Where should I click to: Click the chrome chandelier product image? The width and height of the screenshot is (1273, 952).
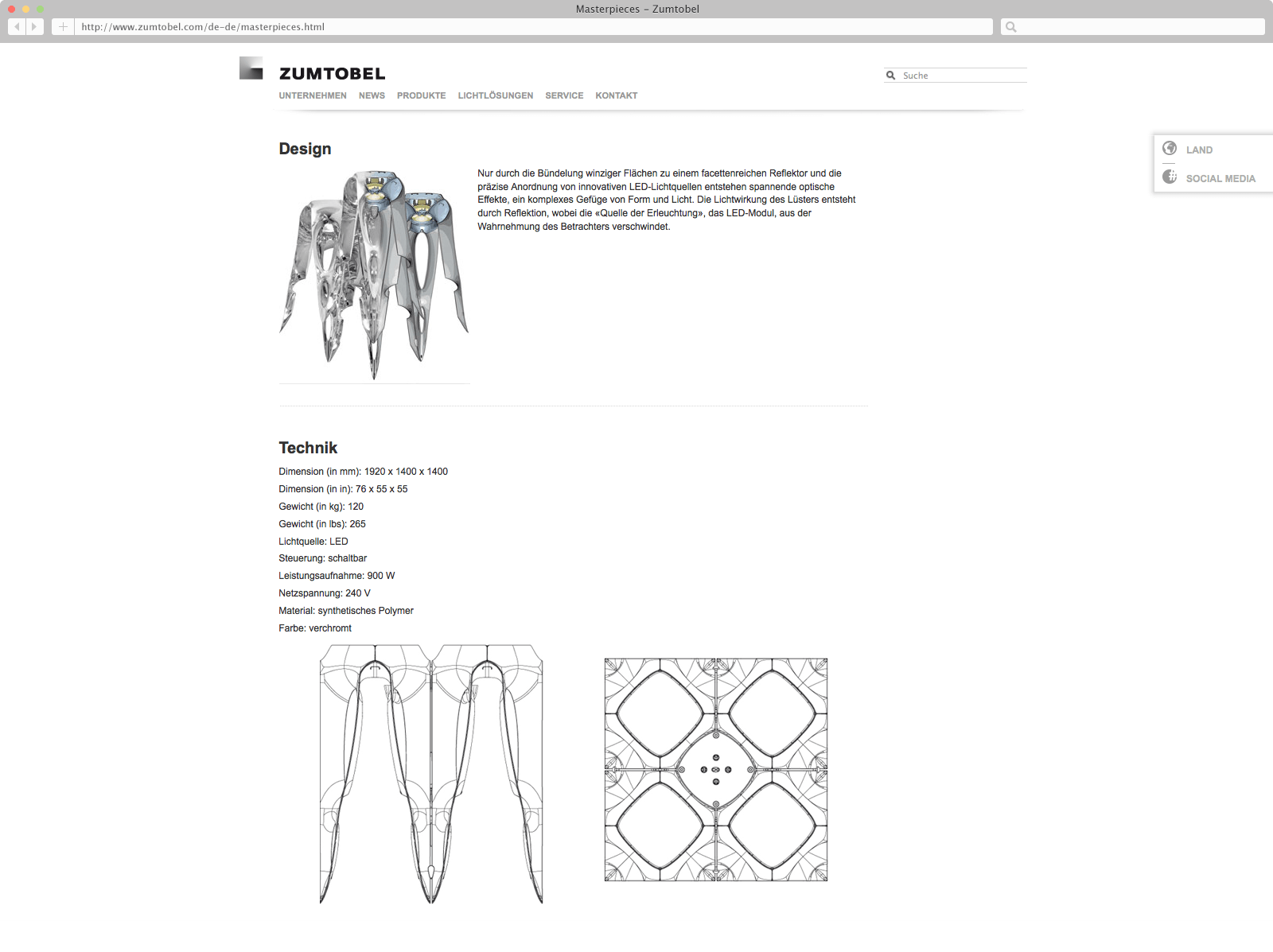pos(374,274)
